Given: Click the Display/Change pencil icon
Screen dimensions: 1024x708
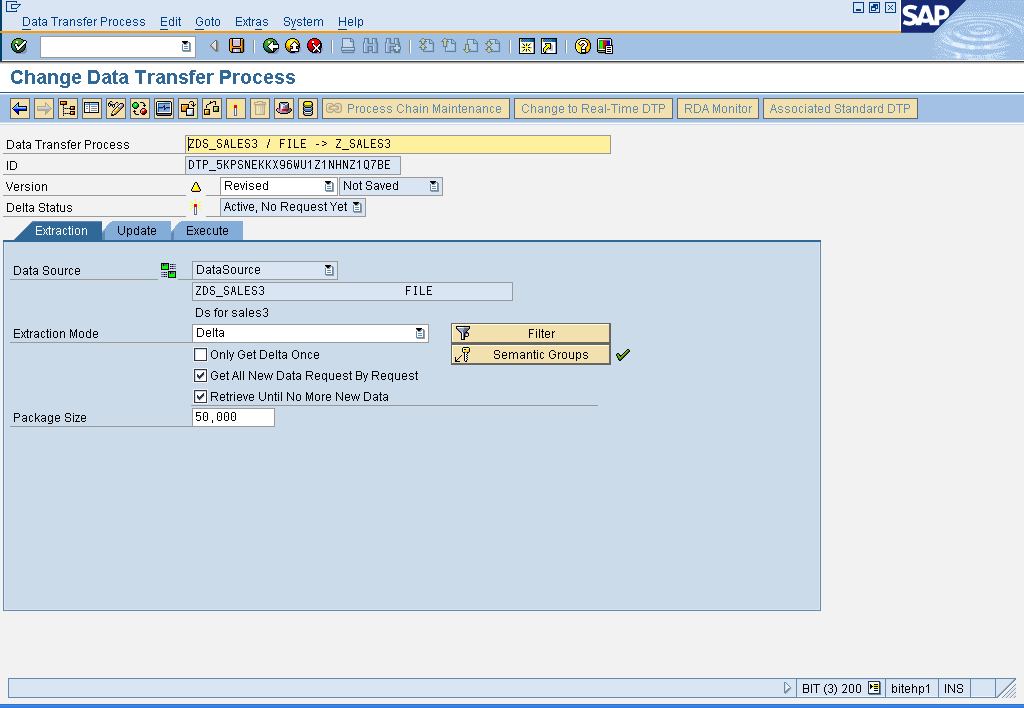Looking at the screenshot, I should [x=116, y=108].
